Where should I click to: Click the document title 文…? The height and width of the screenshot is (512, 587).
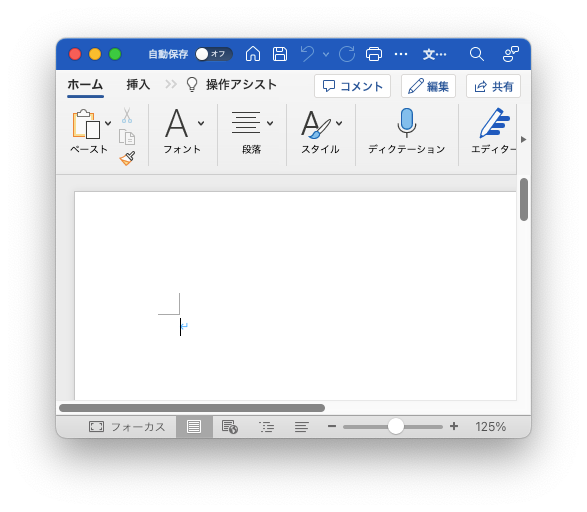(x=435, y=55)
